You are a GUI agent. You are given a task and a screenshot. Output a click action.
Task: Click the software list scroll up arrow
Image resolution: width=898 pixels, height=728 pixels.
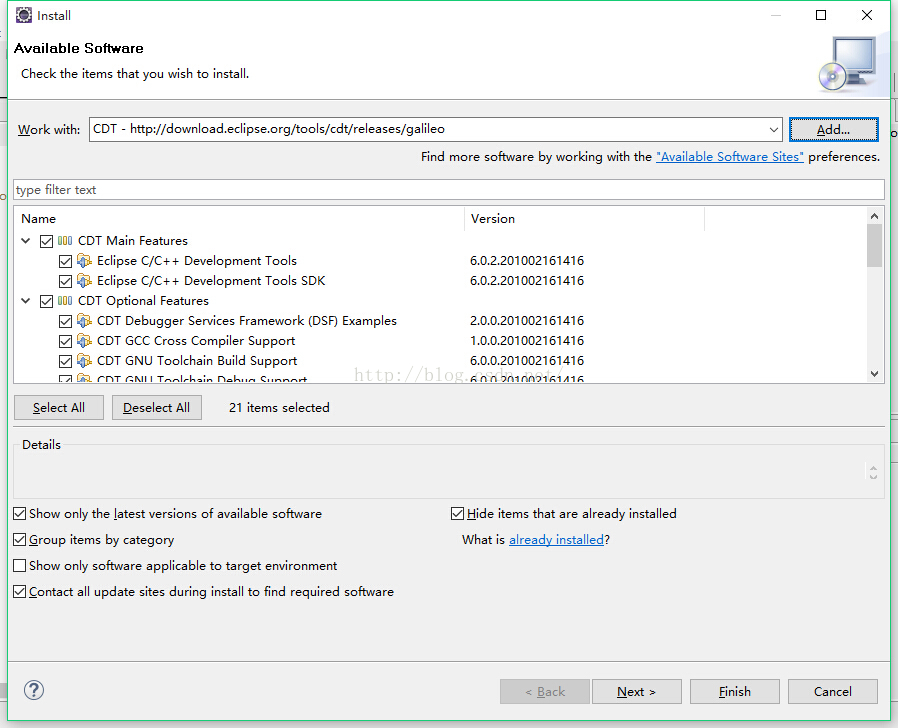[874, 217]
